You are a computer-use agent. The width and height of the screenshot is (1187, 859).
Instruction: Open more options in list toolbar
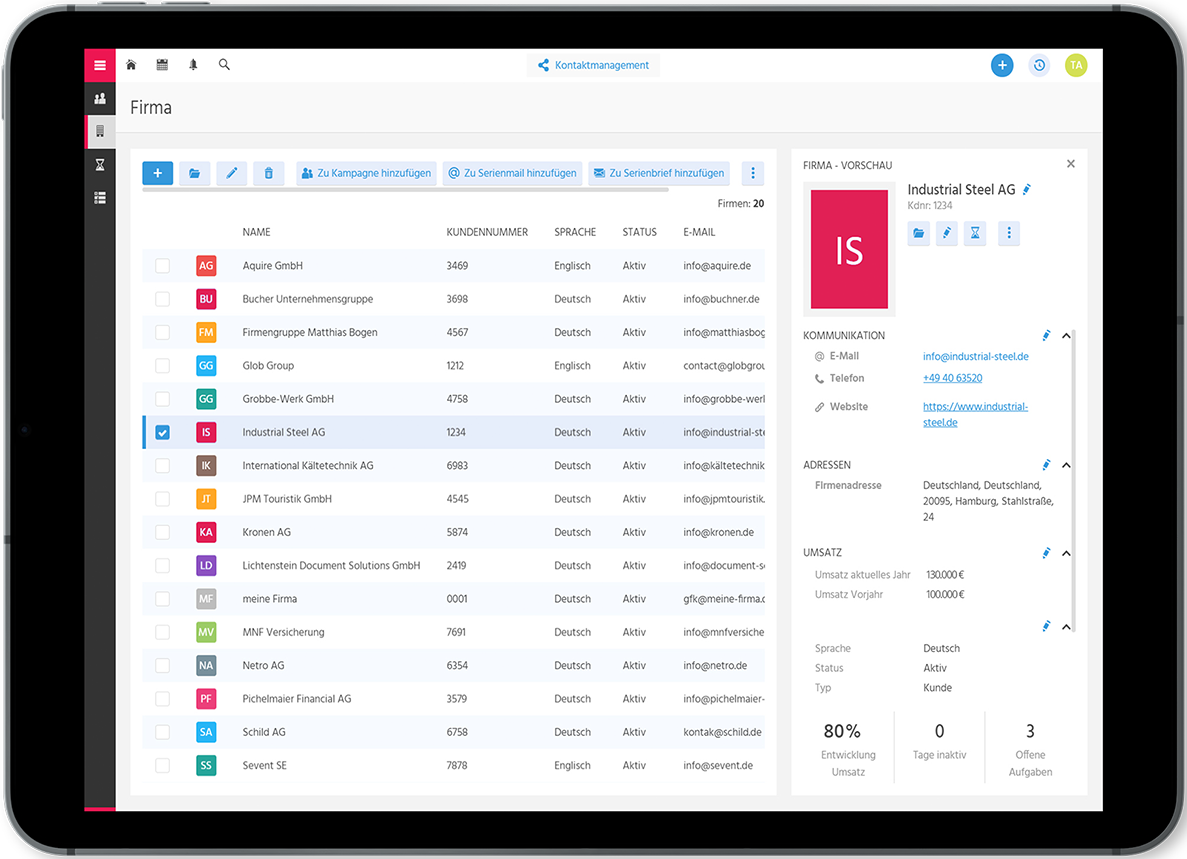coord(752,173)
